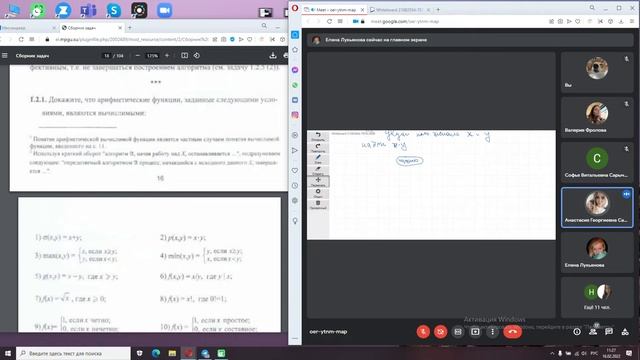
Task: Select Елена Лукьянова's participant tile
Action: 597,252
